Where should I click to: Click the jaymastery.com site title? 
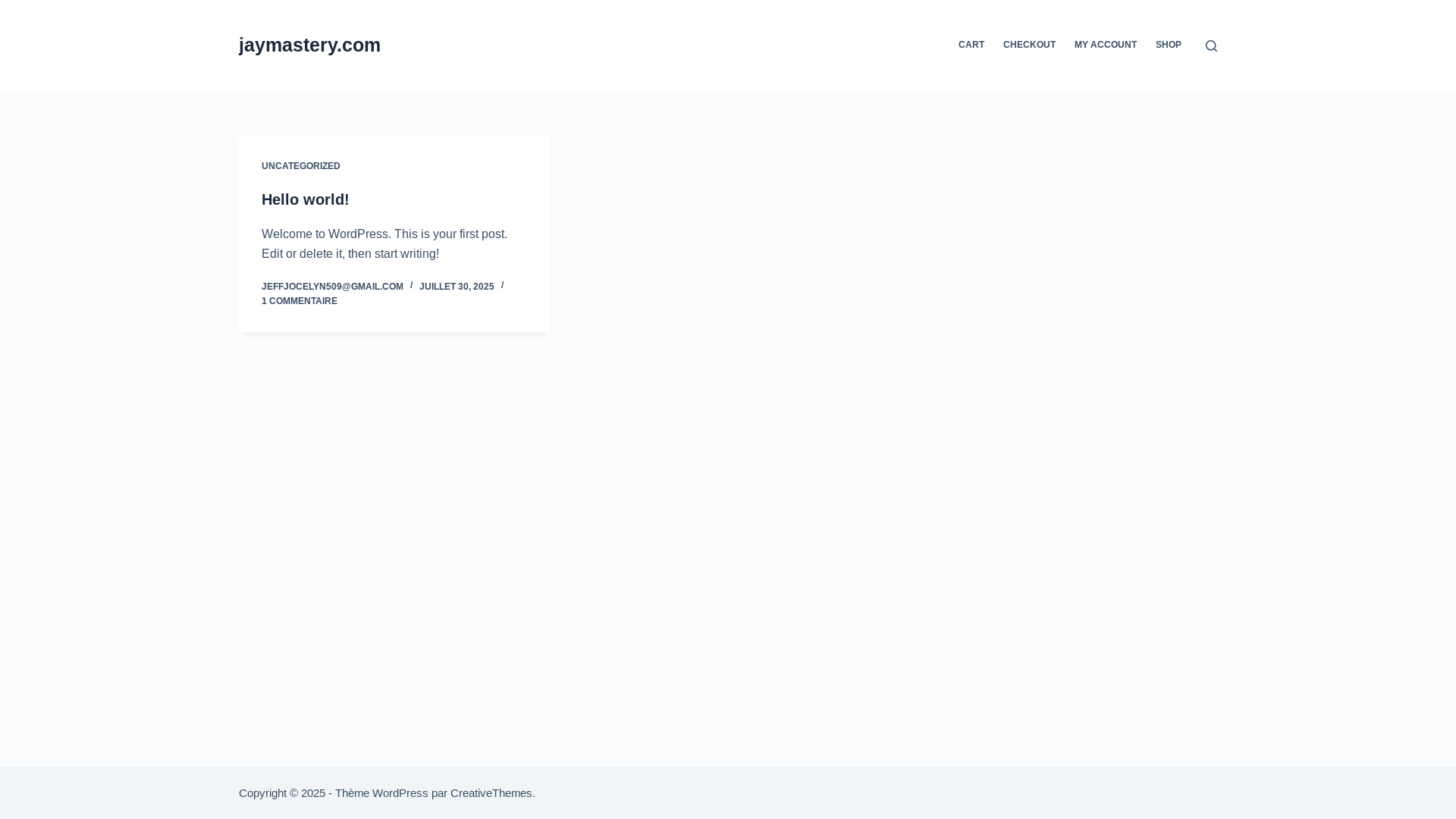pyautogui.click(x=309, y=45)
